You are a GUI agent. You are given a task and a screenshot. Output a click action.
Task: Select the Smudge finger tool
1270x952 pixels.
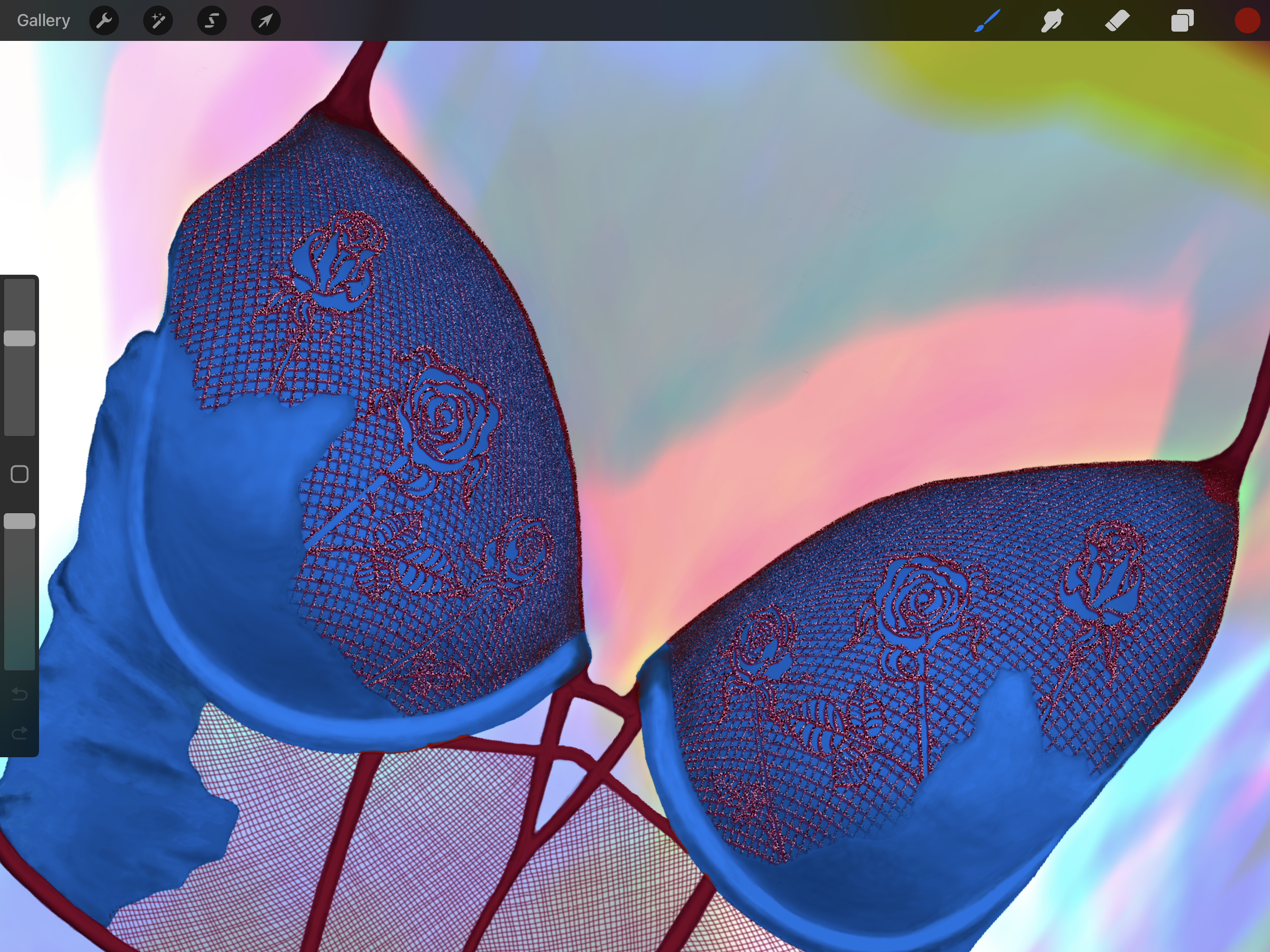[x=1052, y=21]
